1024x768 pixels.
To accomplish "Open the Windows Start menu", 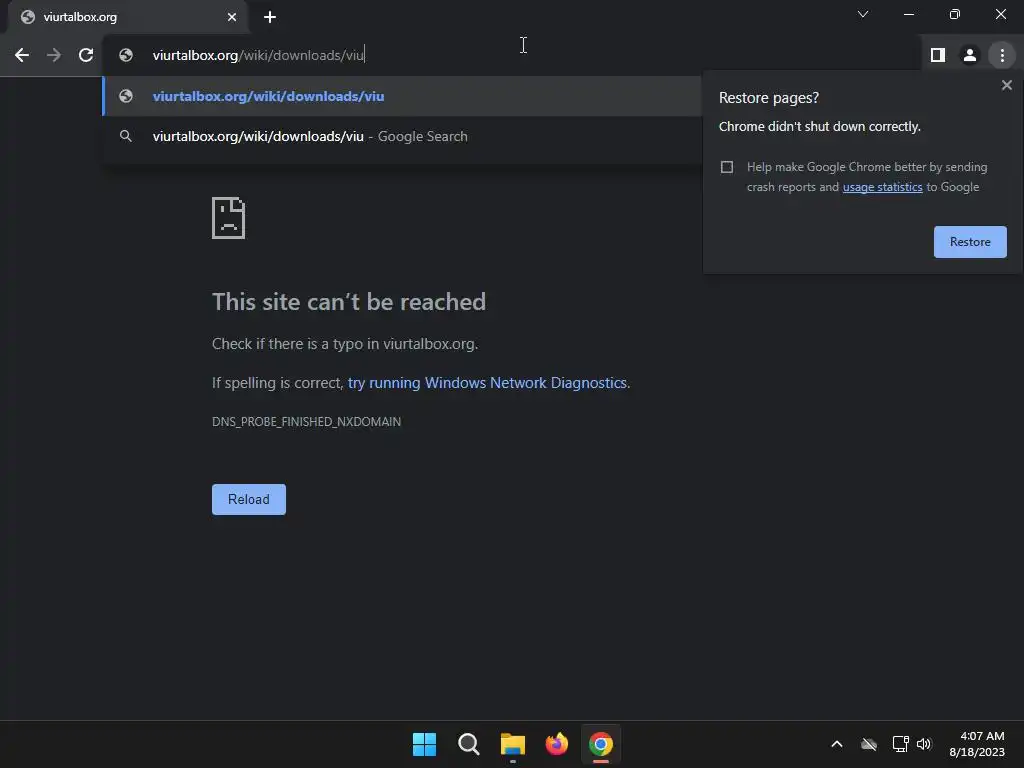I will (x=424, y=744).
